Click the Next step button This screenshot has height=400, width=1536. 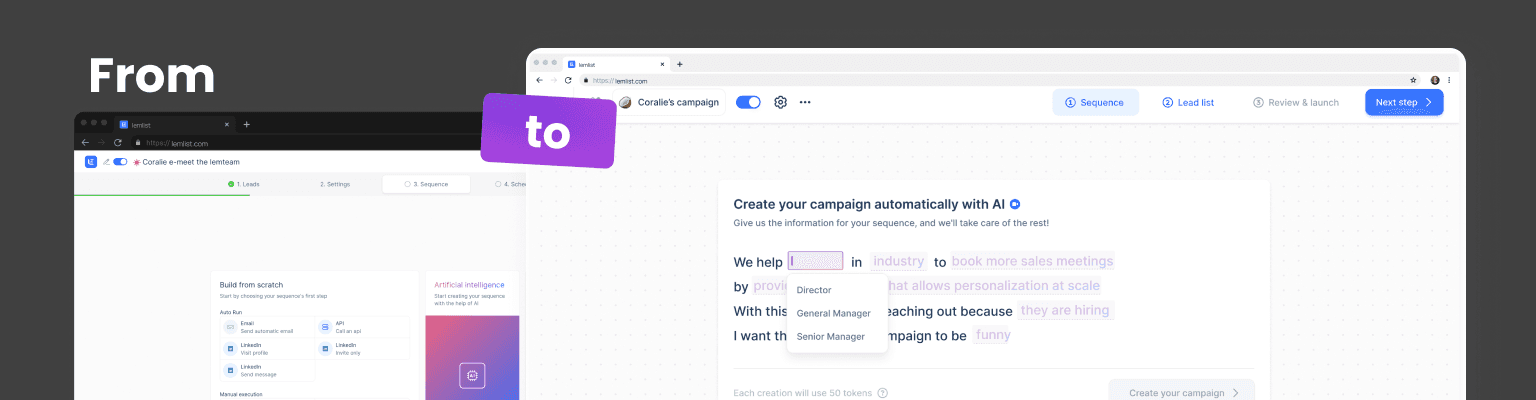click(1404, 102)
